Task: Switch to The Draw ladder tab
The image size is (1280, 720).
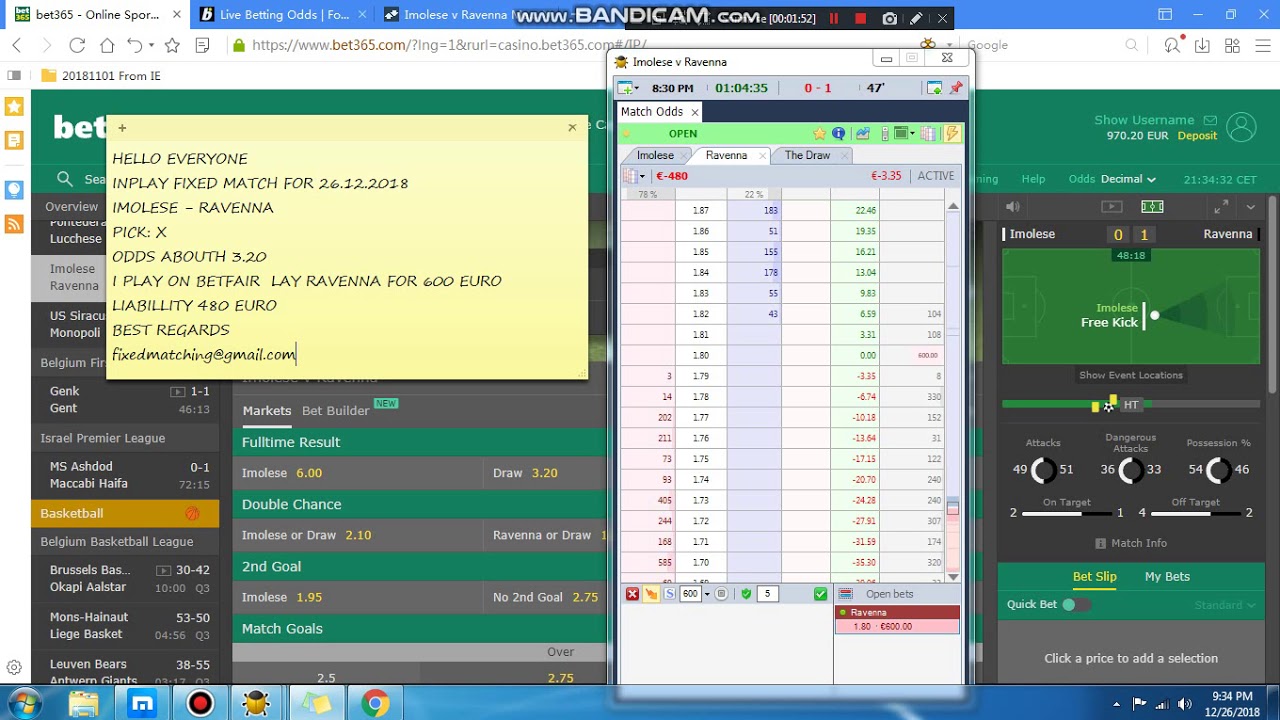Action: (x=807, y=155)
